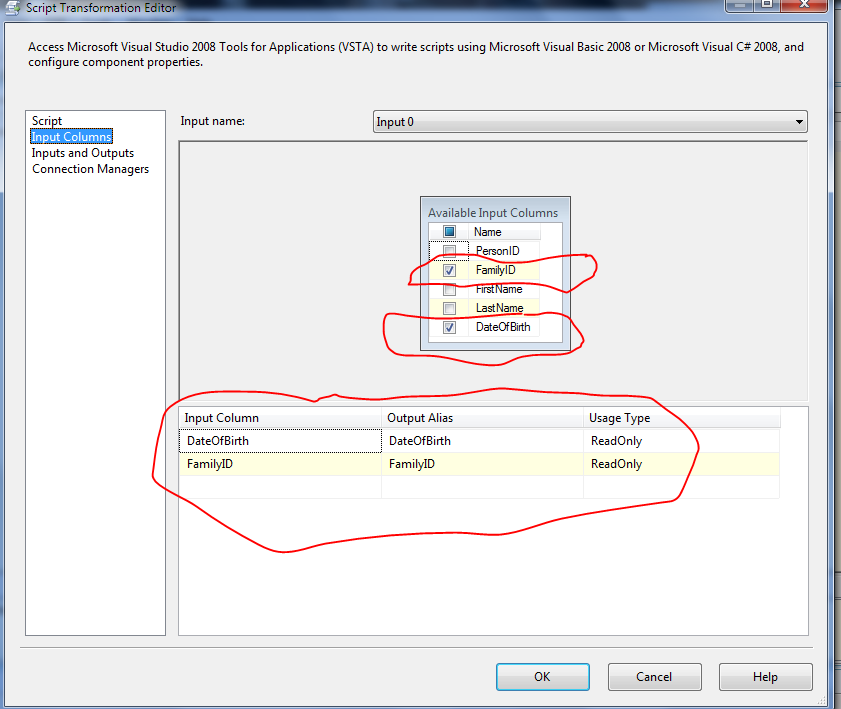The width and height of the screenshot is (841, 709).
Task: Select the Script page in the left pane
Action: click(x=46, y=120)
